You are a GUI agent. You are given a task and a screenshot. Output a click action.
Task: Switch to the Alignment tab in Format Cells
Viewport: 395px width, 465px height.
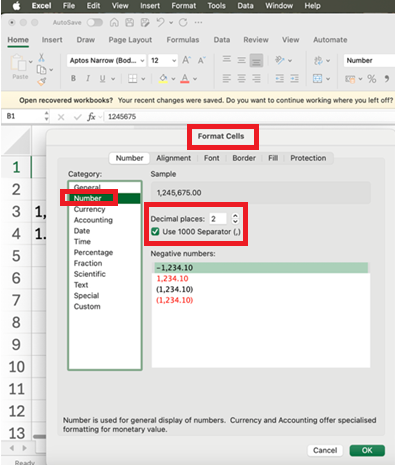click(174, 158)
